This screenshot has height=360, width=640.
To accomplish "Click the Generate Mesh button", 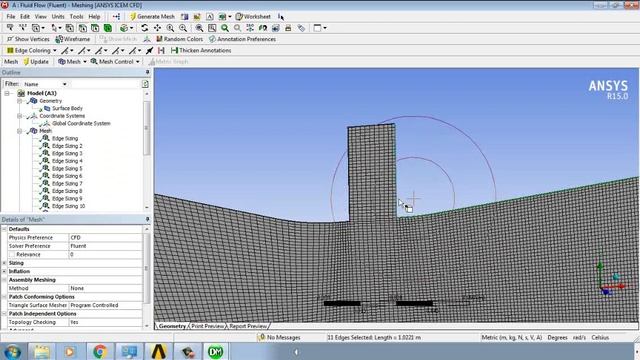I will click(152, 16).
